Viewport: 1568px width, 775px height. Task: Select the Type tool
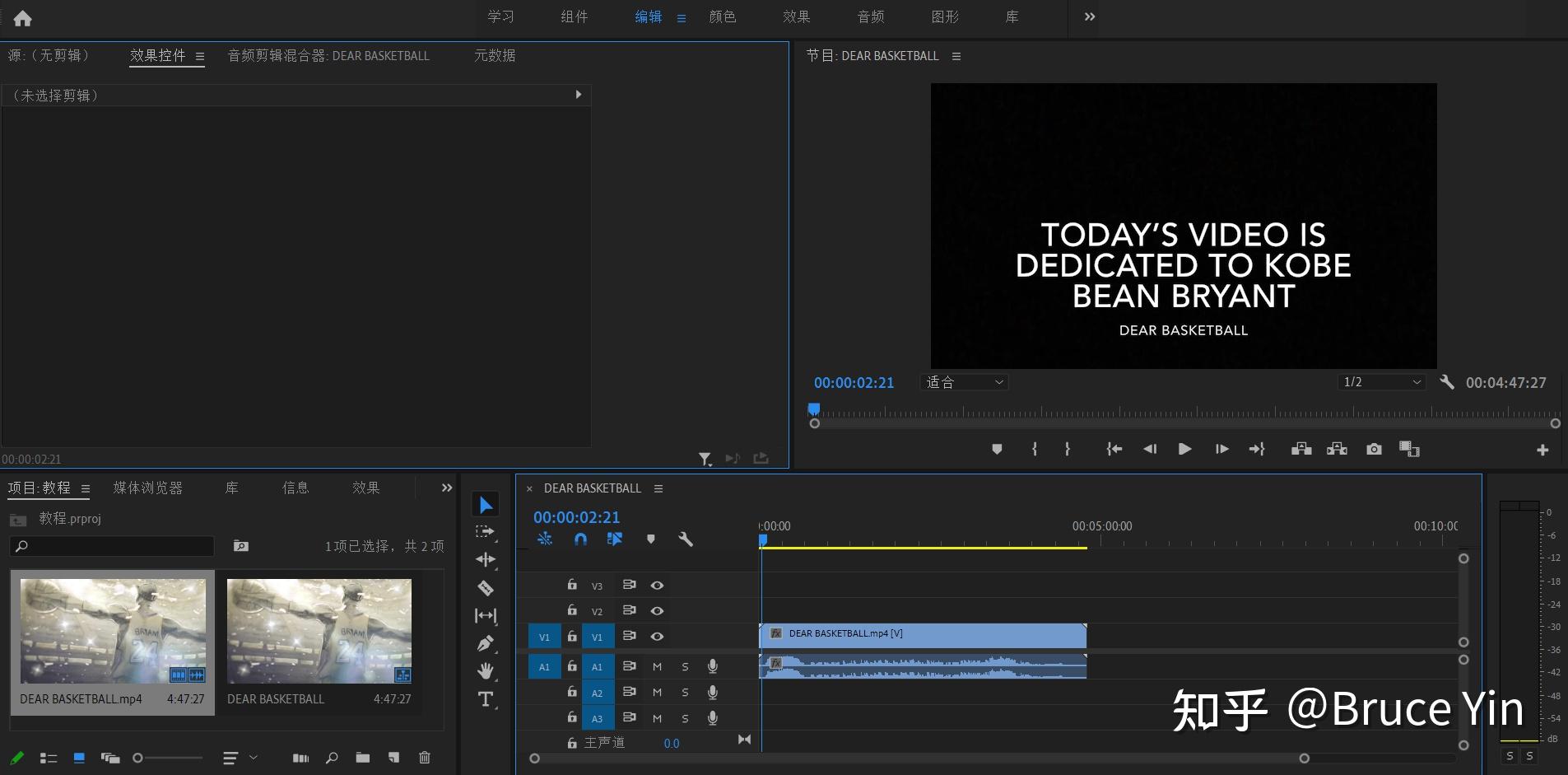tap(486, 699)
